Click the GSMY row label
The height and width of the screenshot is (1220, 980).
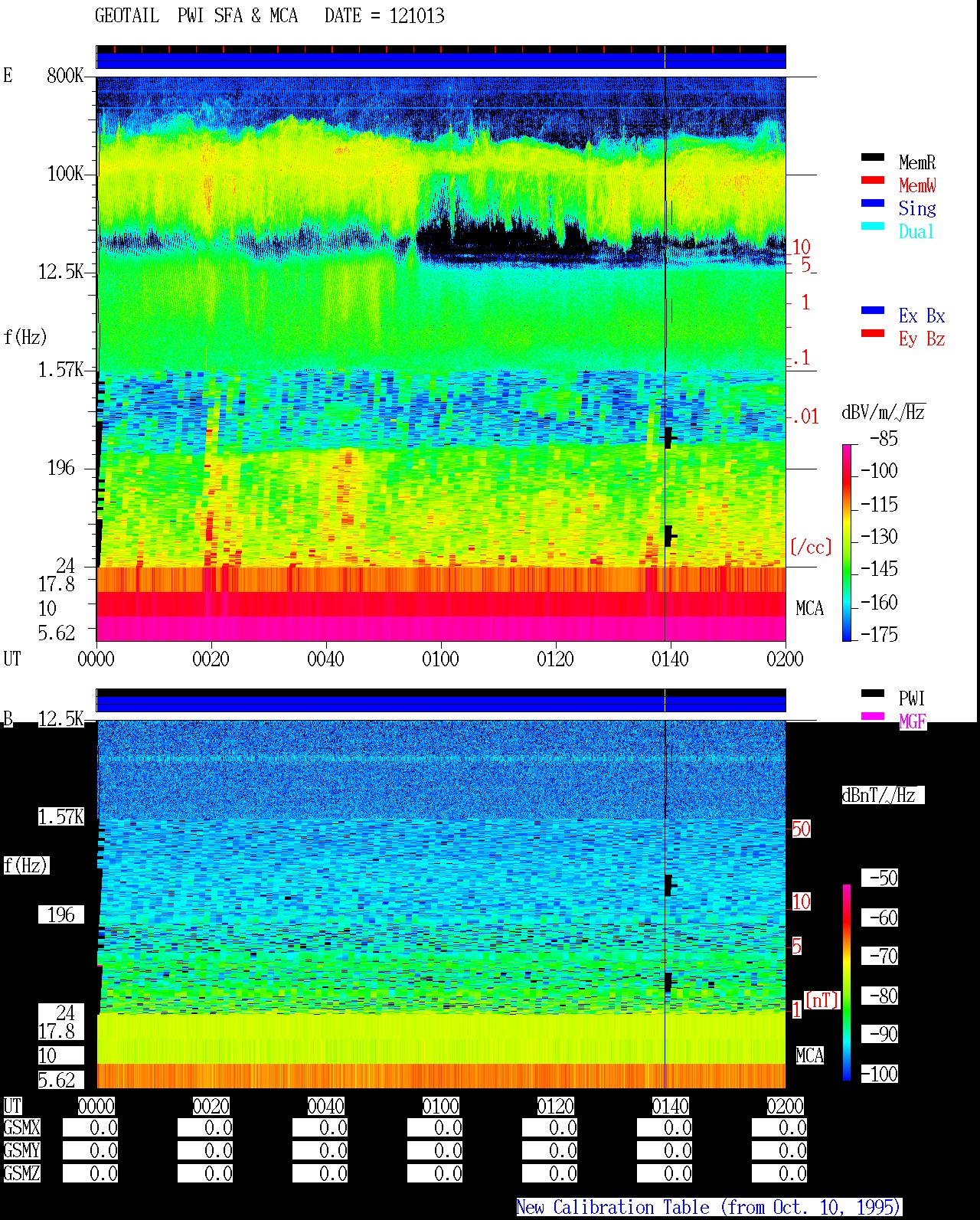click(22, 1150)
